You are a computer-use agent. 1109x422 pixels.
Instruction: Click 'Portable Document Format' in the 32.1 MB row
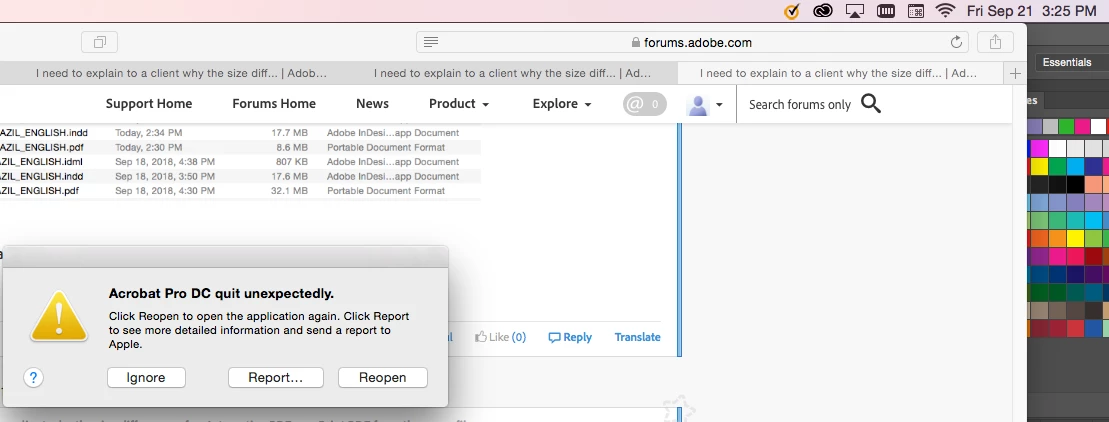pyautogui.click(x=385, y=190)
